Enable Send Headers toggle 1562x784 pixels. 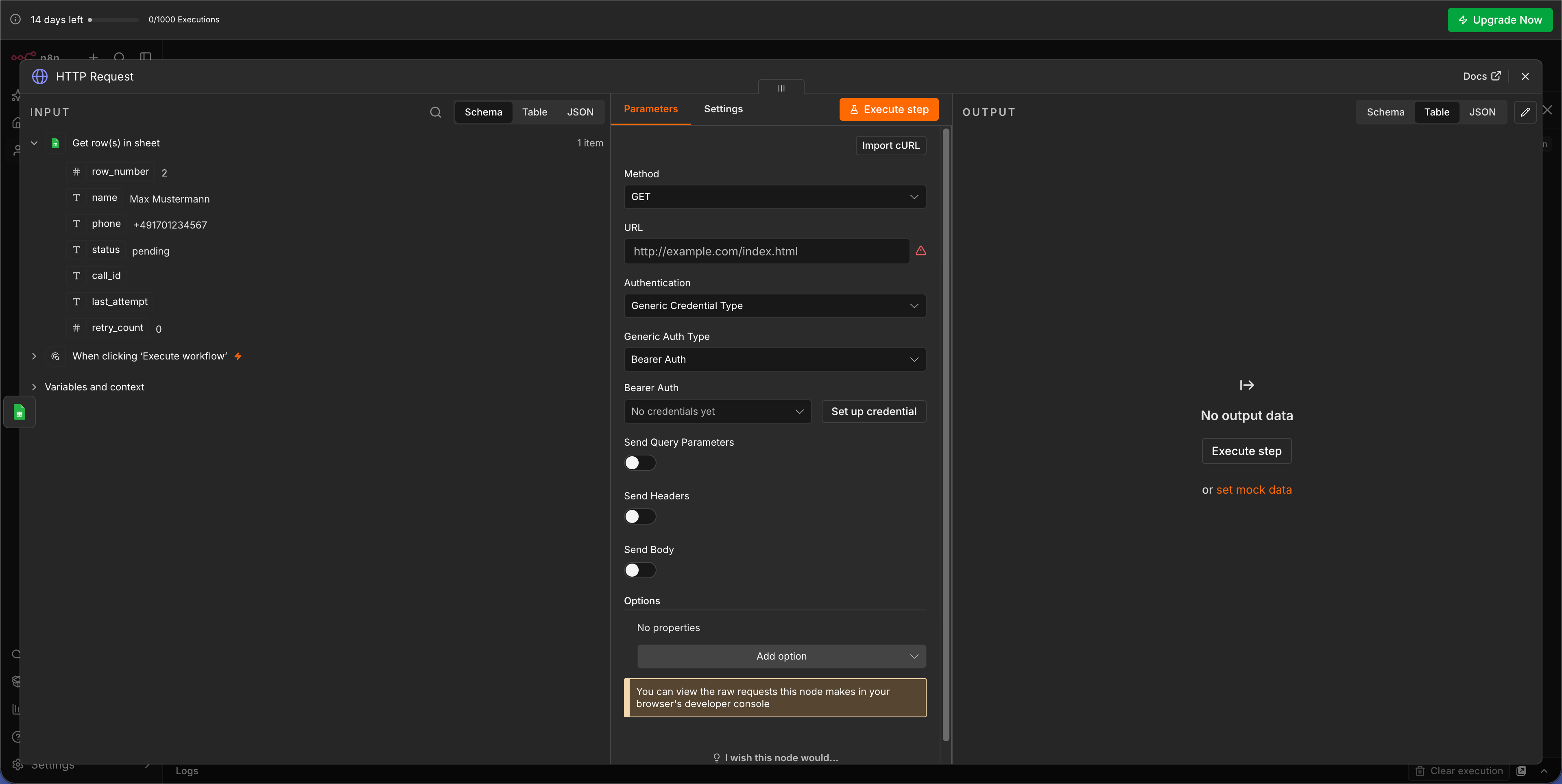click(640, 516)
